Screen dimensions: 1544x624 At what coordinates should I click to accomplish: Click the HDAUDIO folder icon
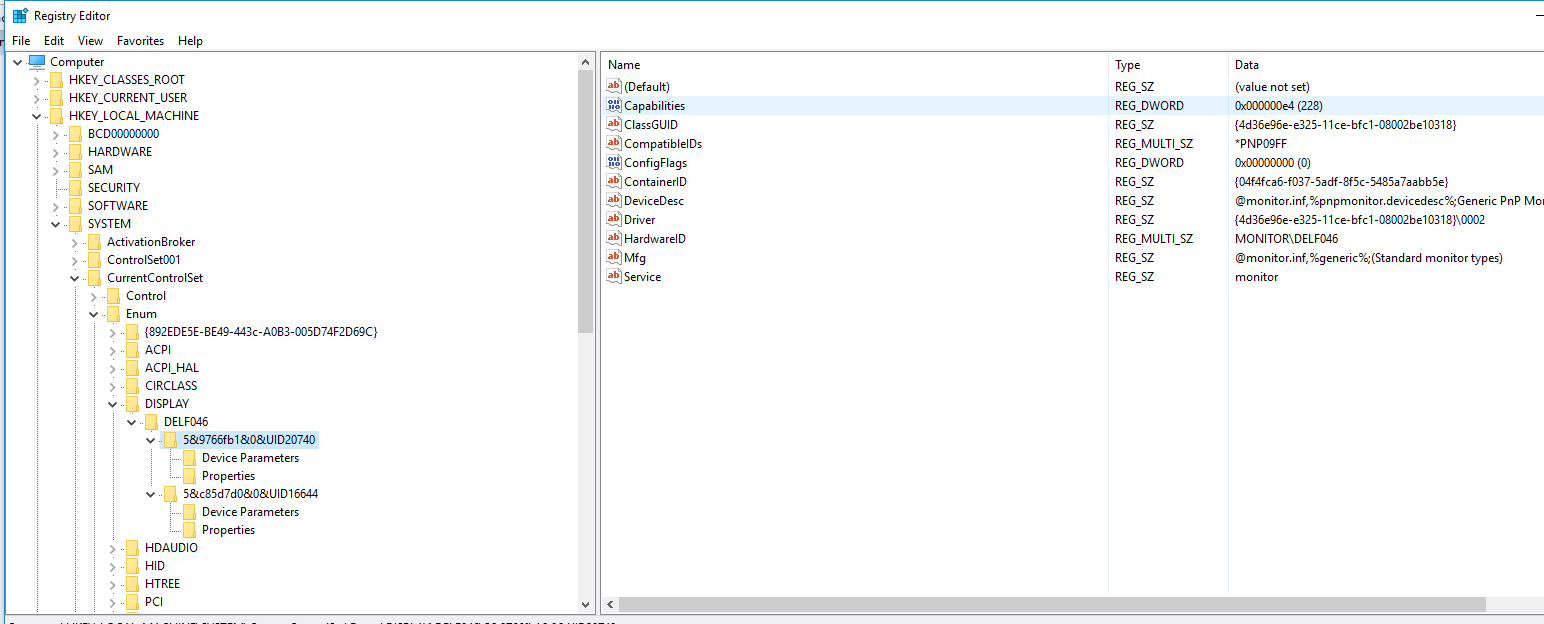[132, 548]
